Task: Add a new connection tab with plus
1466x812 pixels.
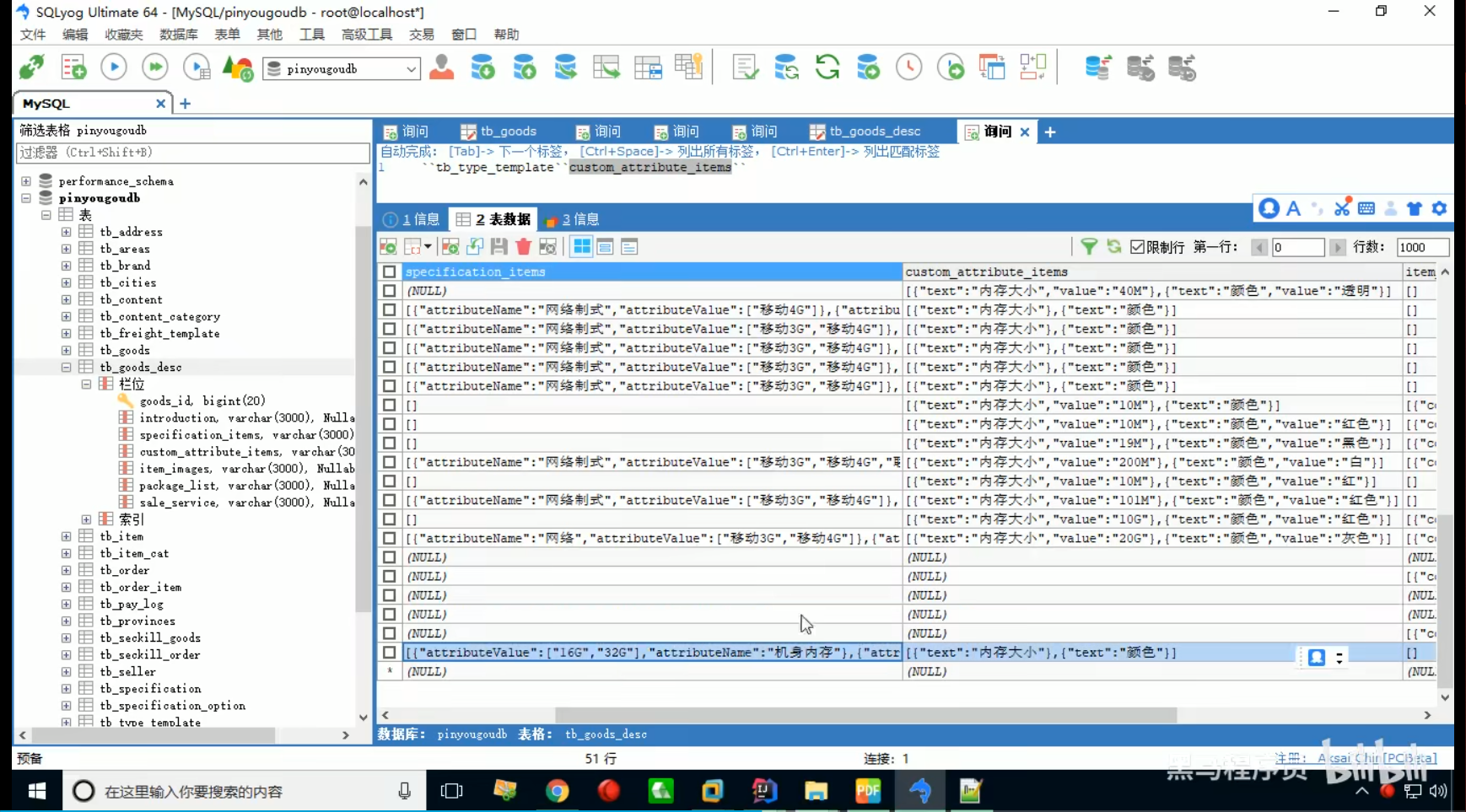Action: coord(185,103)
